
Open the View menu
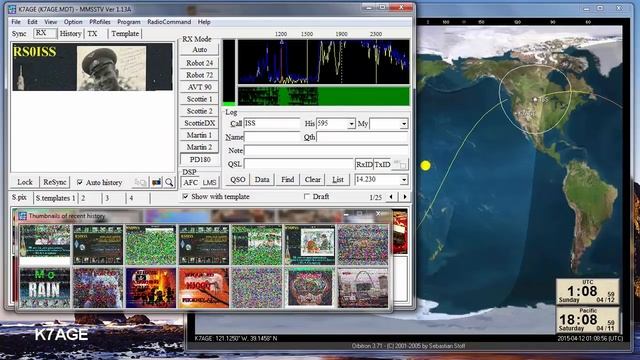pos(51,22)
